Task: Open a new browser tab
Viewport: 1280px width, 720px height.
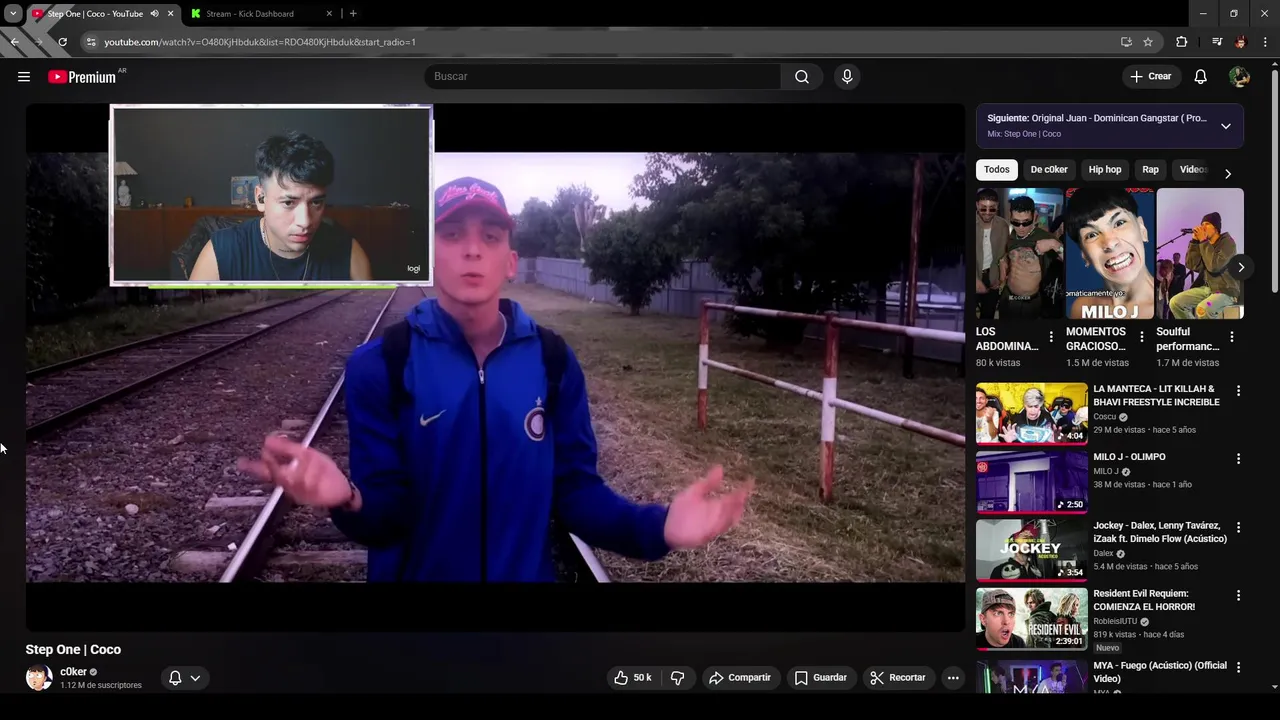Action: pyautogui.click(x=353, y=14)
